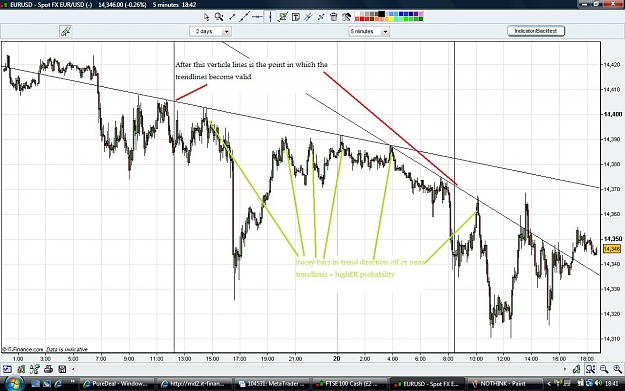Open the Windows Start orb
The width and height of the screenshot is (625, 391).
point(14,383)
